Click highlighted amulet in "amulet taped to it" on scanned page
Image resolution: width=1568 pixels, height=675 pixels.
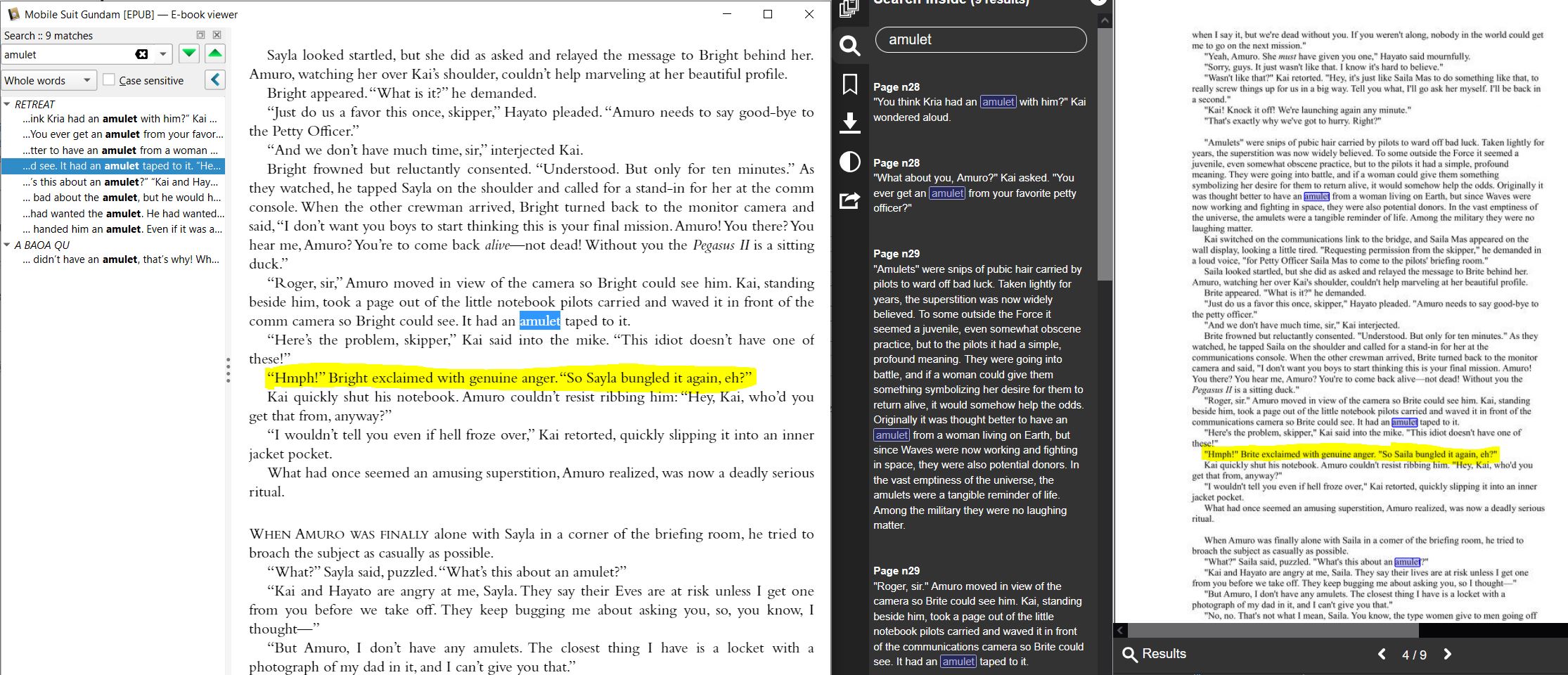pyautogui.click(x=1404, y=422)
